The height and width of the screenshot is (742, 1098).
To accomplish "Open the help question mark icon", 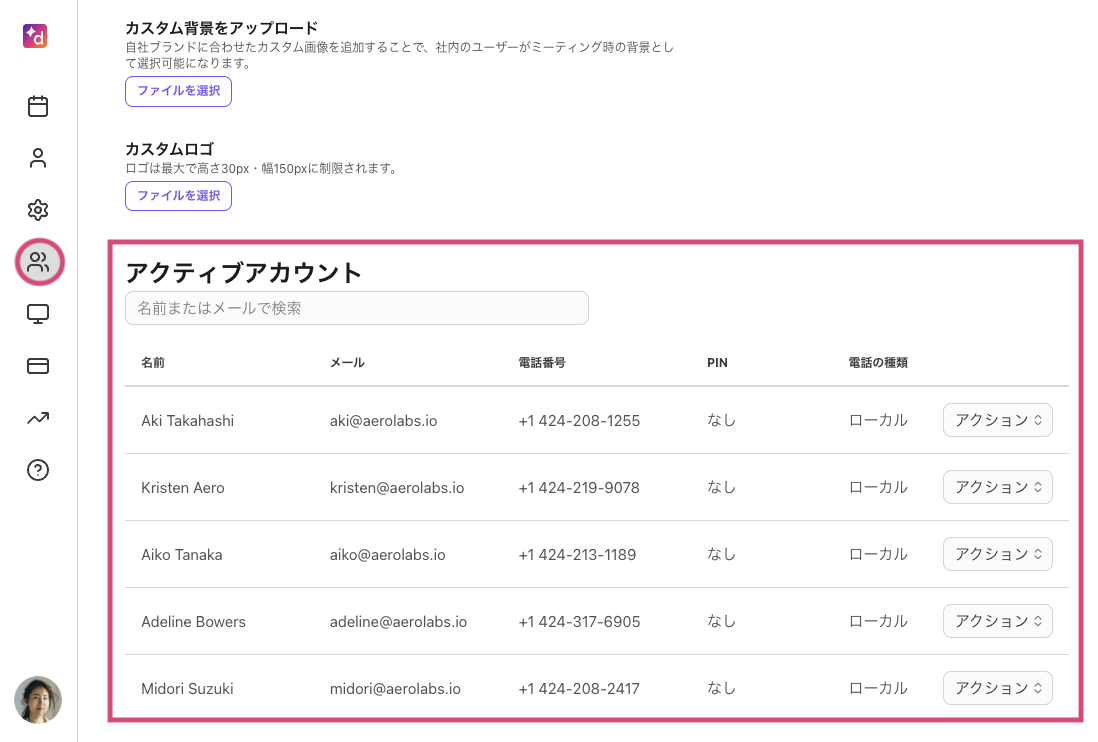I will pos(38,470).
